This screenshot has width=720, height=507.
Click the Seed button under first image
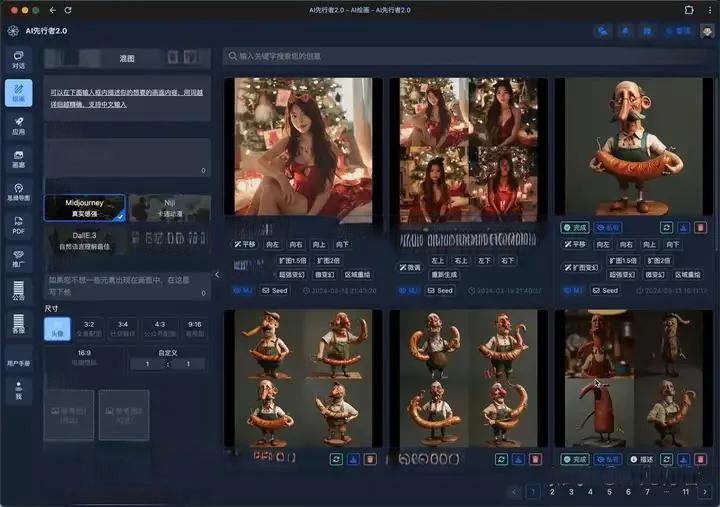click(274, 290)
